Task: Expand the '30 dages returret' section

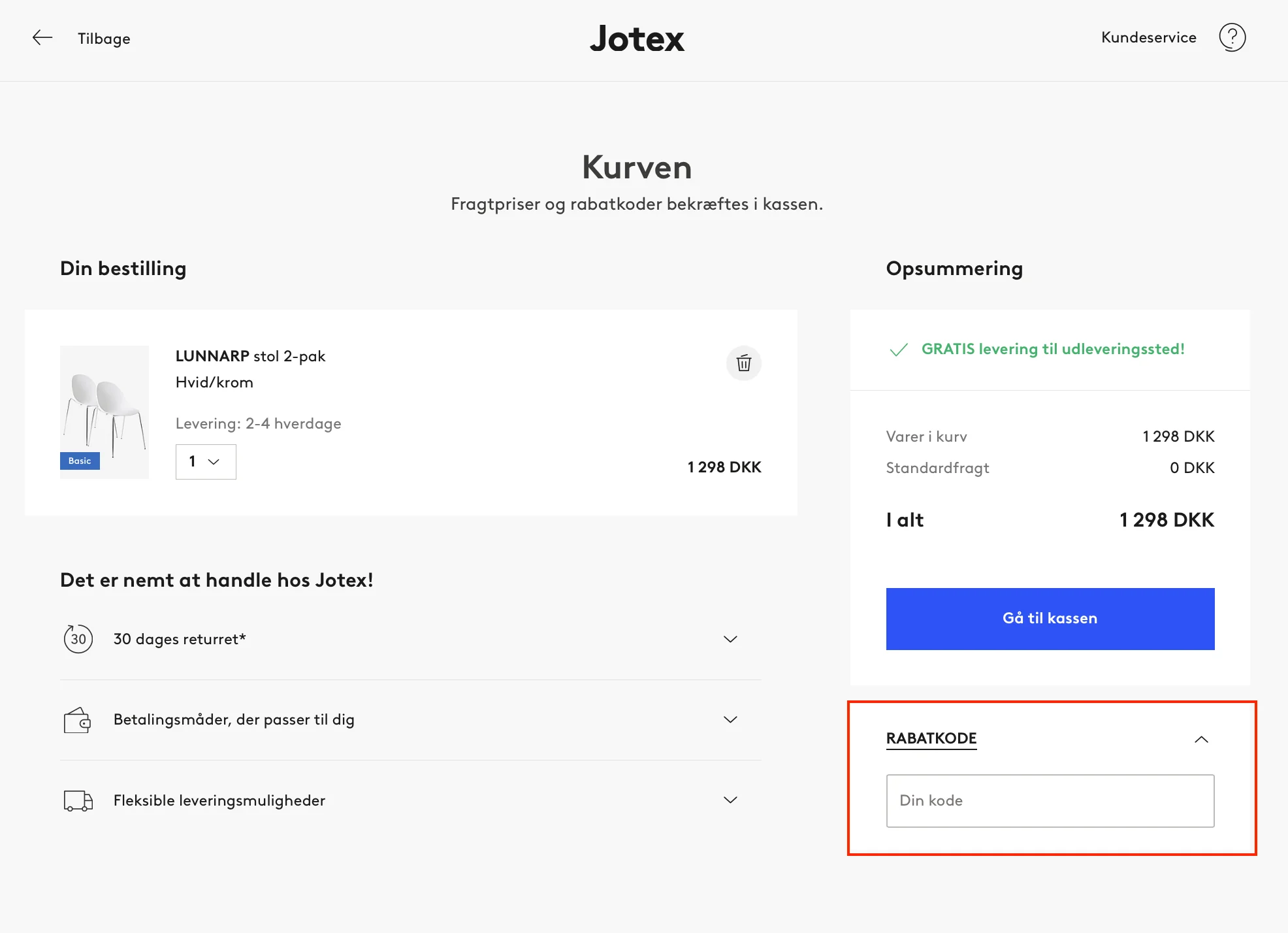Action: point(731,639)
